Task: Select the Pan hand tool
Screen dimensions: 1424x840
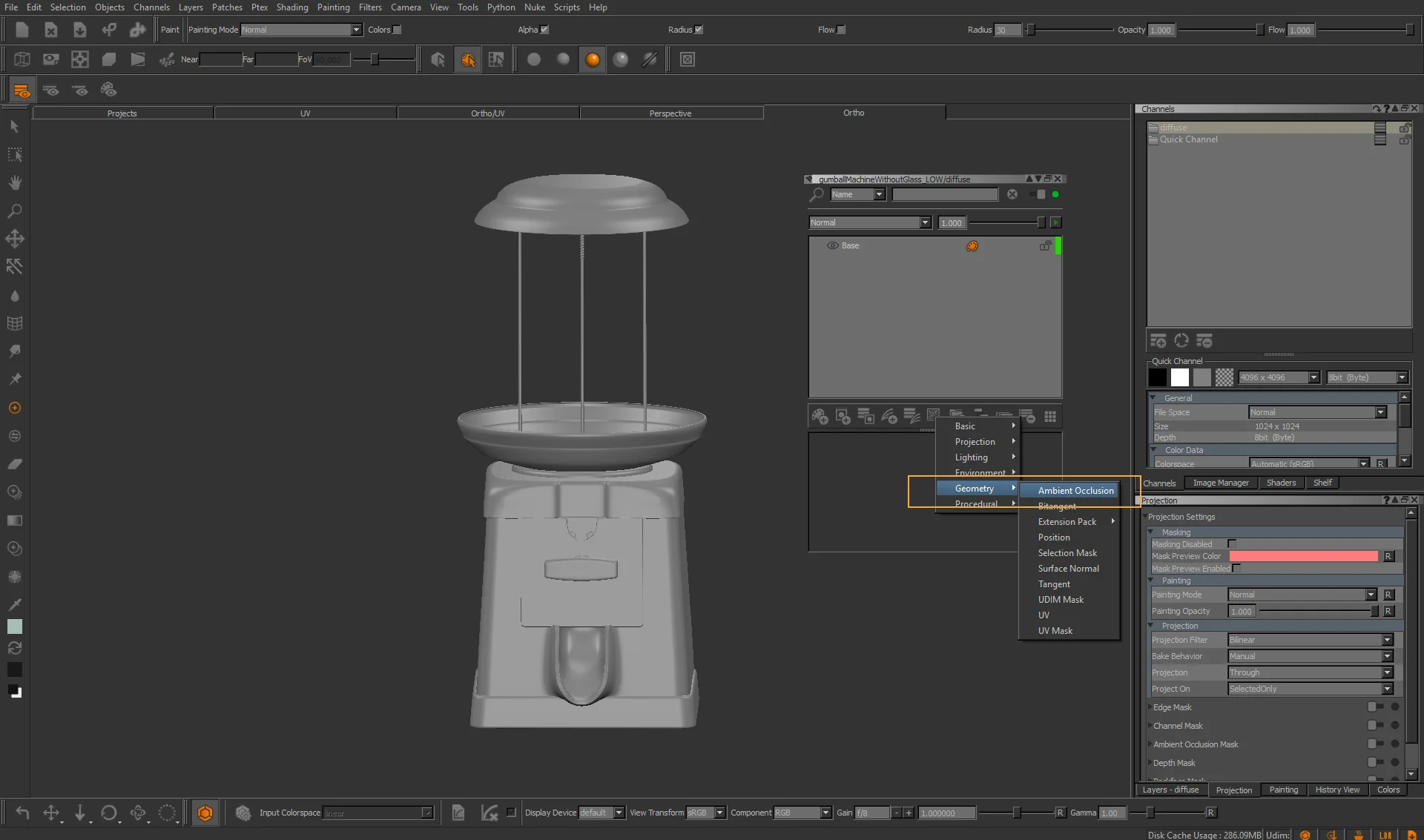Action: click(14, 183)
